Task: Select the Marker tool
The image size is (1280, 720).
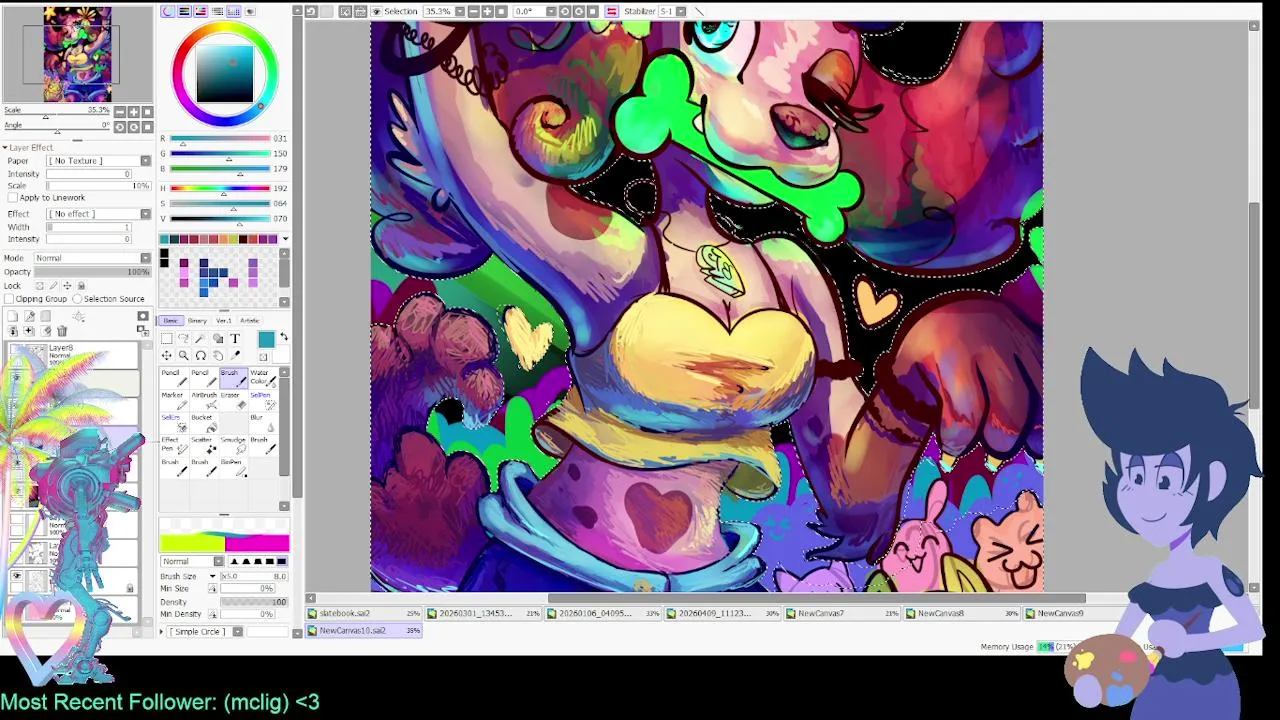Action: pos(174,401)
